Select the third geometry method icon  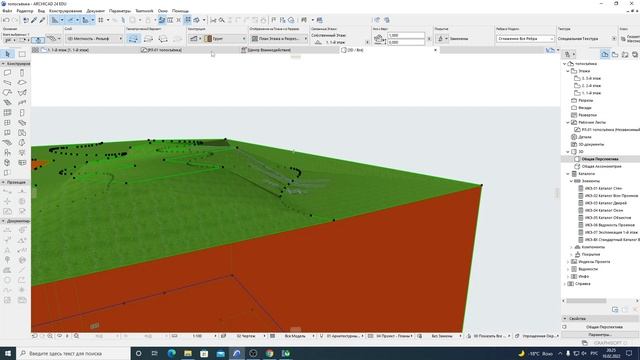pyautogui.click(x=163, y=38)
